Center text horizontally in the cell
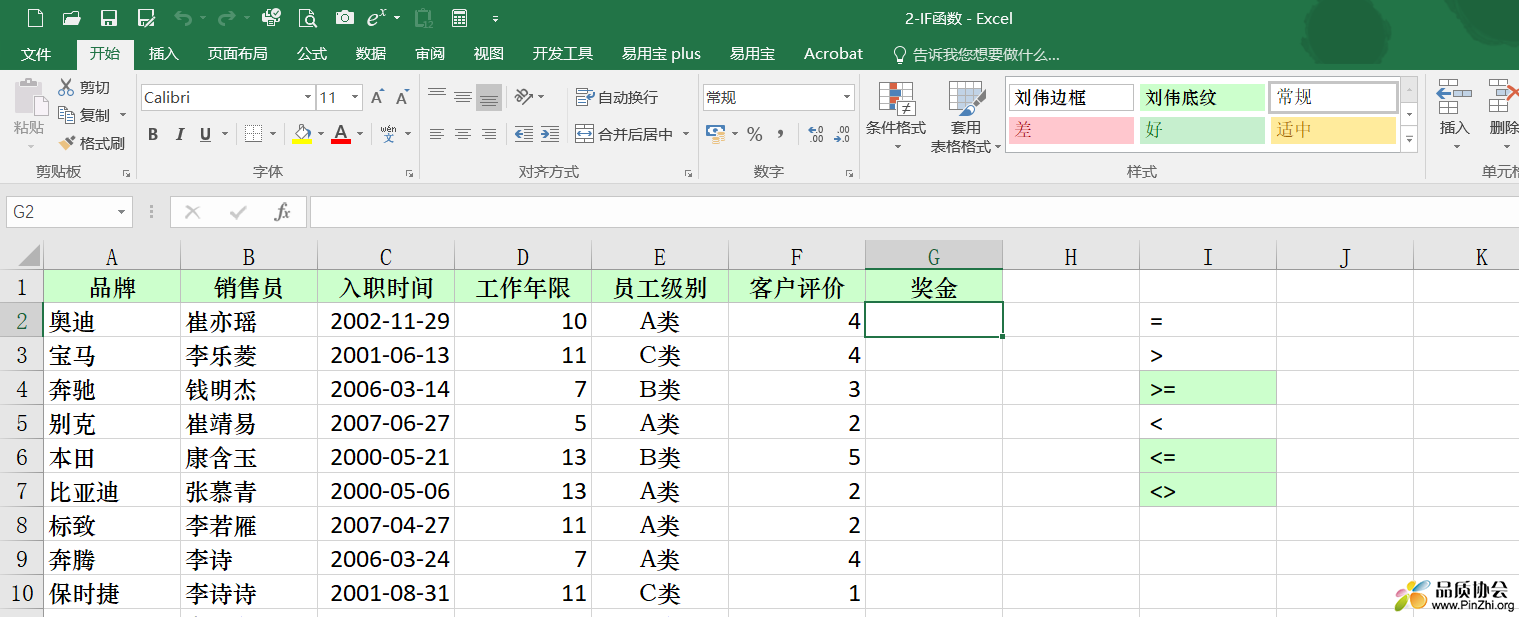1519x617 pixels. tap(463, 134)
